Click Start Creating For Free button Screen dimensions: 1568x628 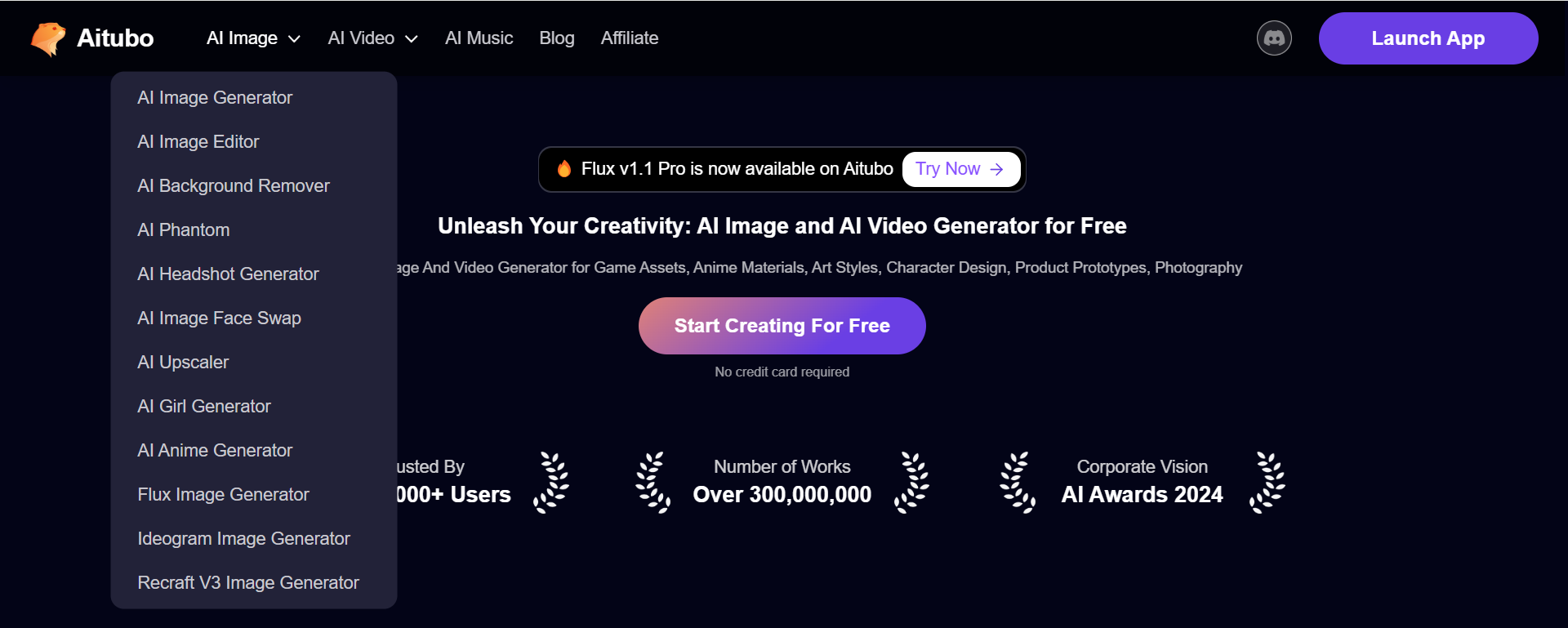click(x=782, y=326)
